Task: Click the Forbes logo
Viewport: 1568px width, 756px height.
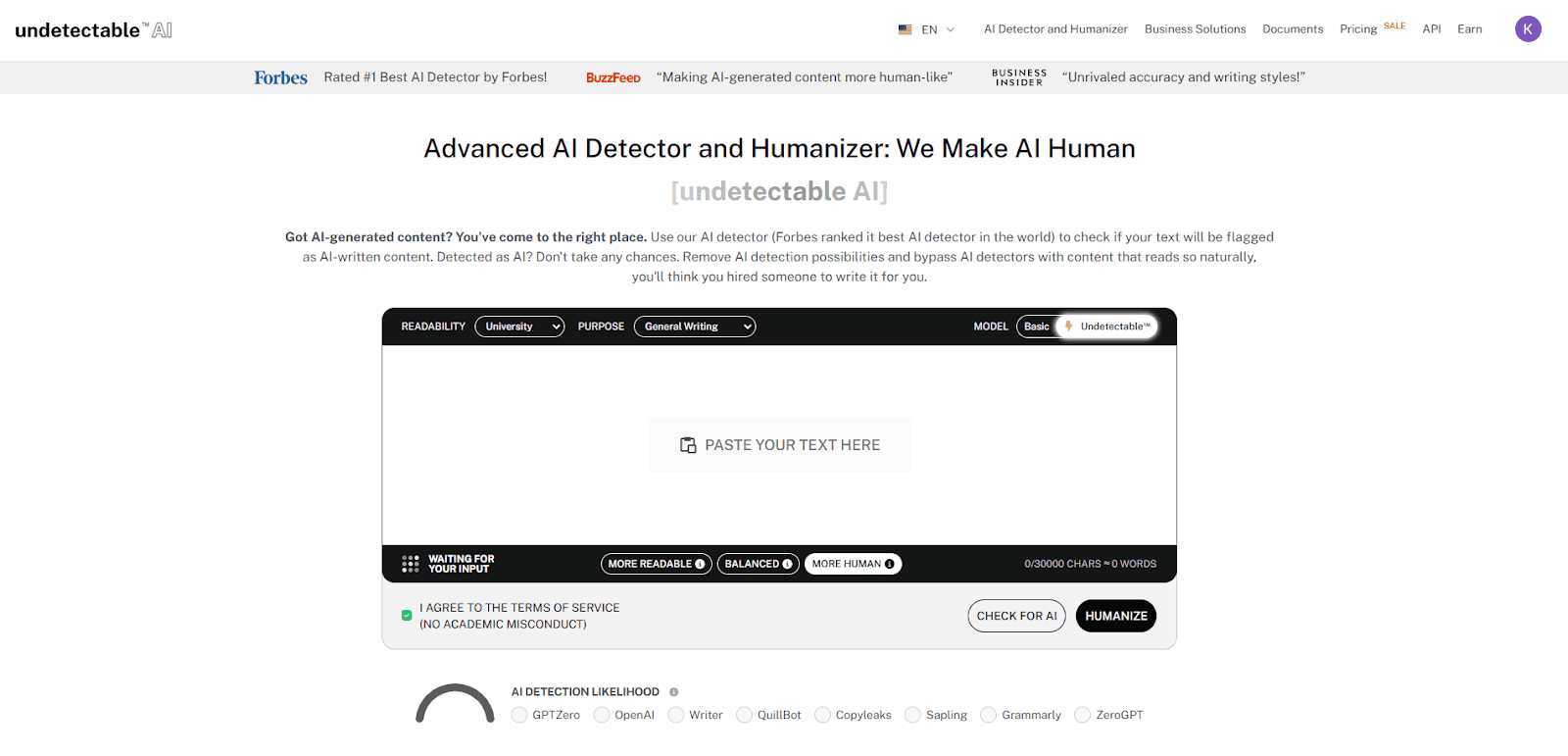Action: (x=280, y=77)
